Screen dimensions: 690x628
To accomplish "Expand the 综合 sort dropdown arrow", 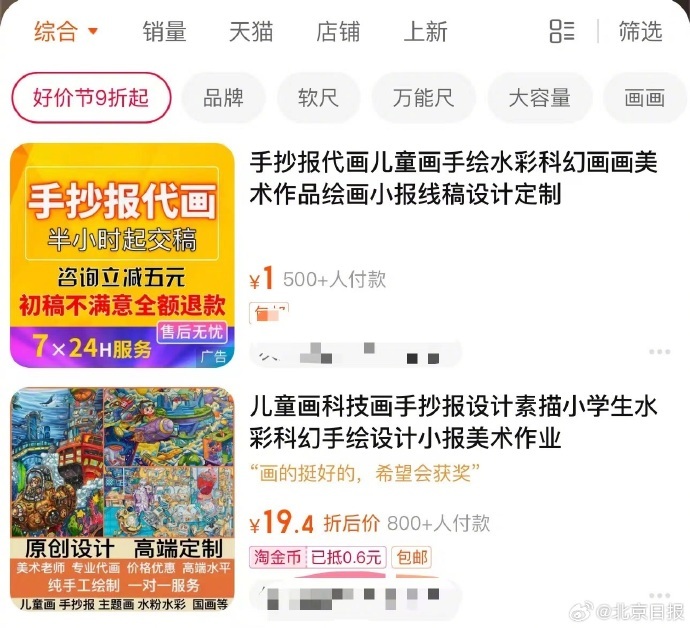I will (x=93, y=31).
